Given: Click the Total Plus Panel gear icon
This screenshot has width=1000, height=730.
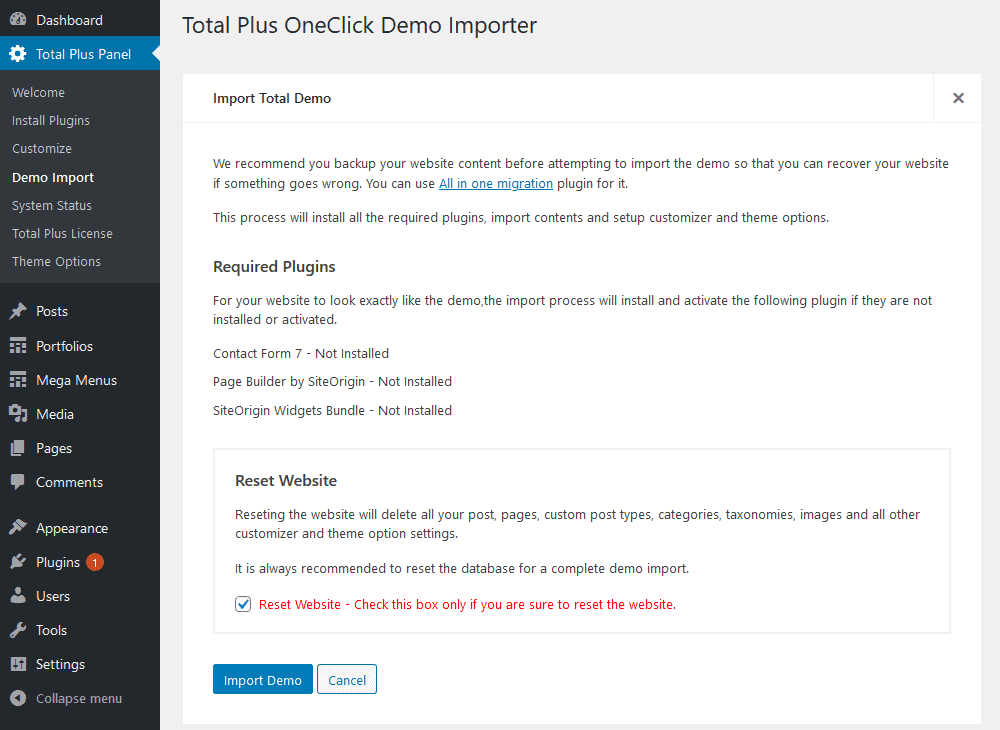Looking at the screenshot, I should pos(18,54).
